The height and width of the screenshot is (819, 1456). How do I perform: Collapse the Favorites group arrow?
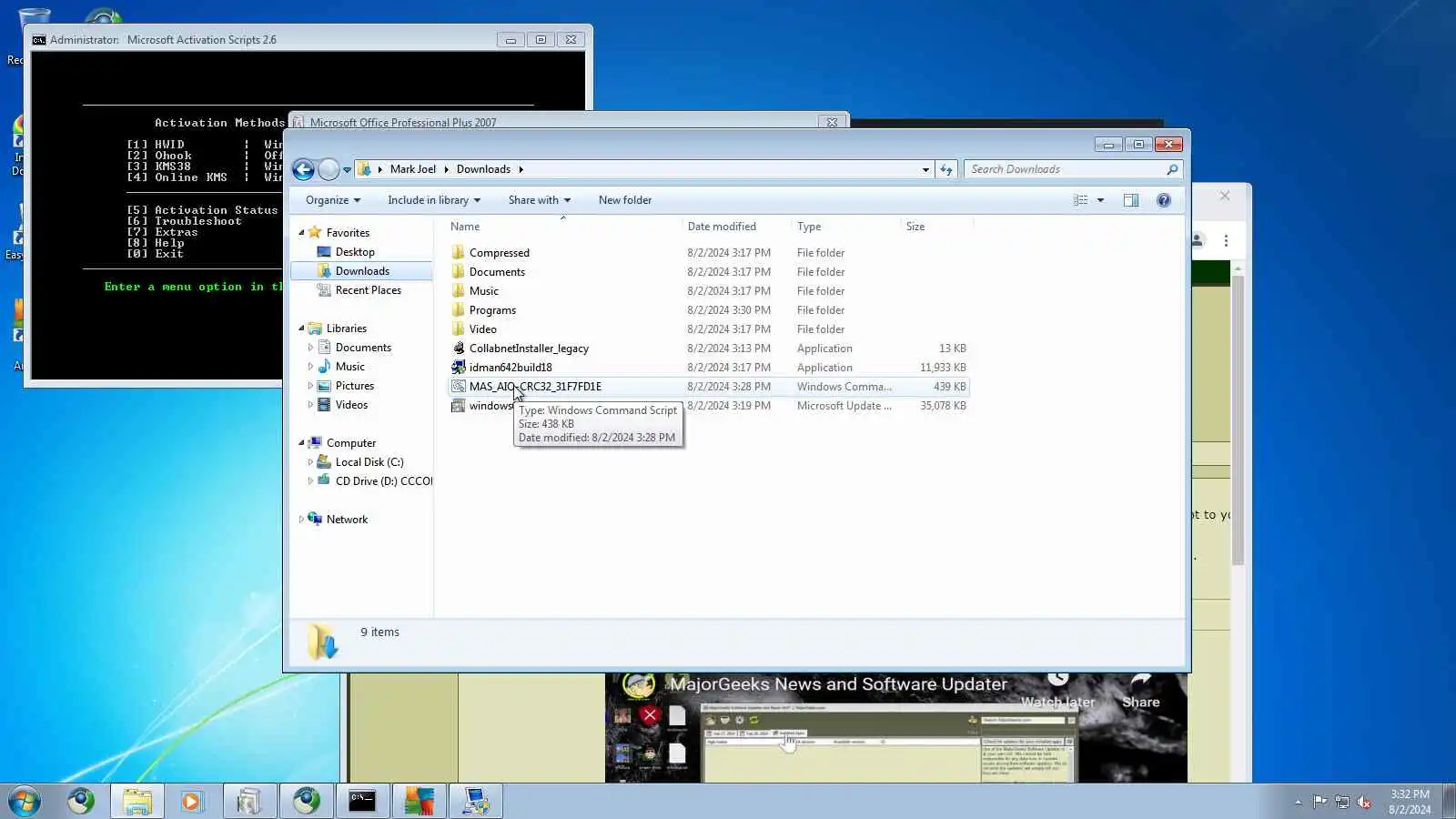click(301, 233)
